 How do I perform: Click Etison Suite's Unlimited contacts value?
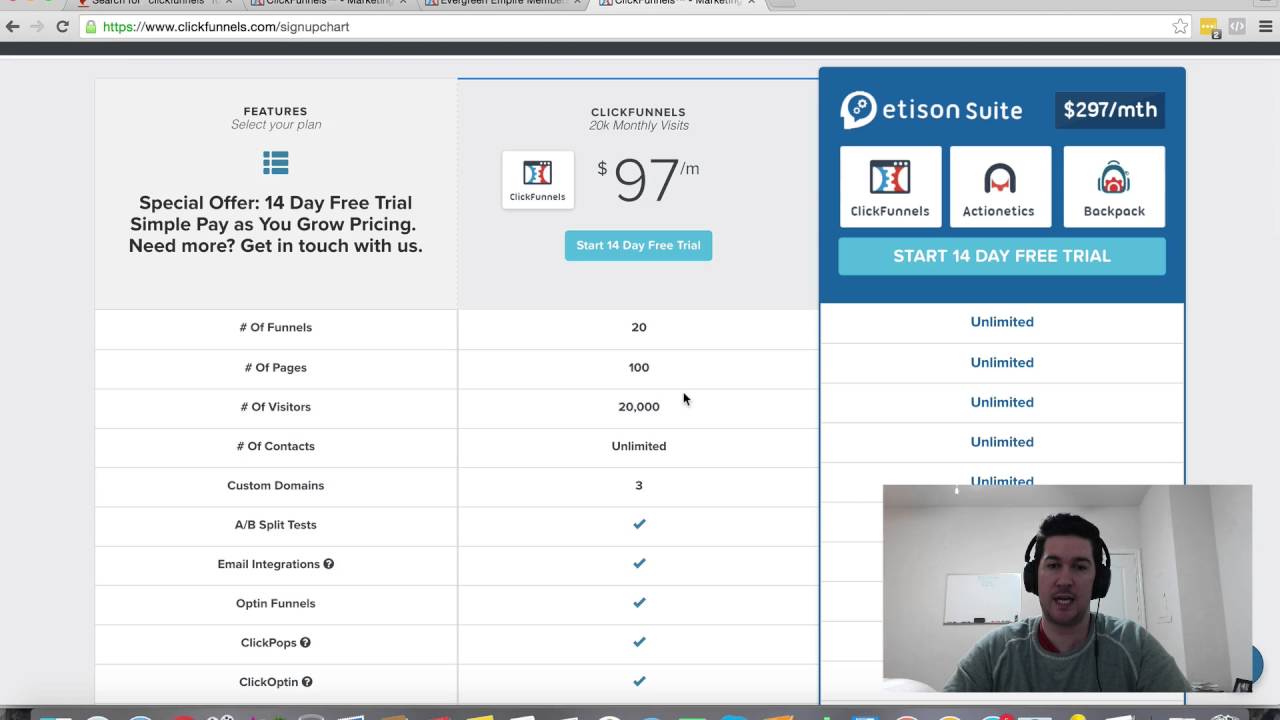pyautogui.click(x=1002, y=442)
